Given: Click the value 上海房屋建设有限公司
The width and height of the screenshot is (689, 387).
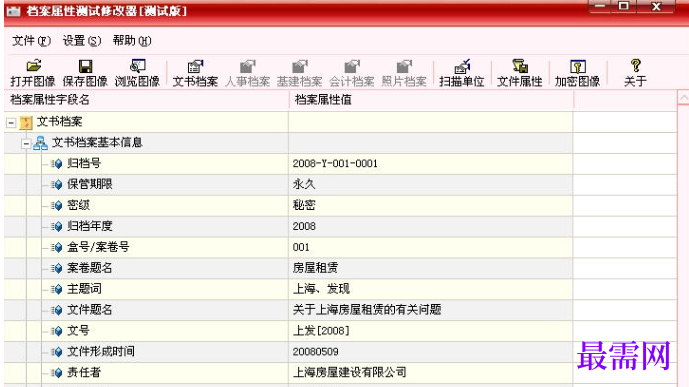Looking at the screenshot, I should pyautogui.click(x=349, y=373).
